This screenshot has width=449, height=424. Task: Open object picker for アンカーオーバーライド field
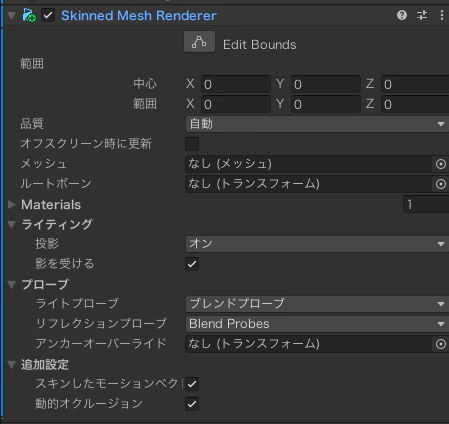pyautogui.click(x=441, y=344)
